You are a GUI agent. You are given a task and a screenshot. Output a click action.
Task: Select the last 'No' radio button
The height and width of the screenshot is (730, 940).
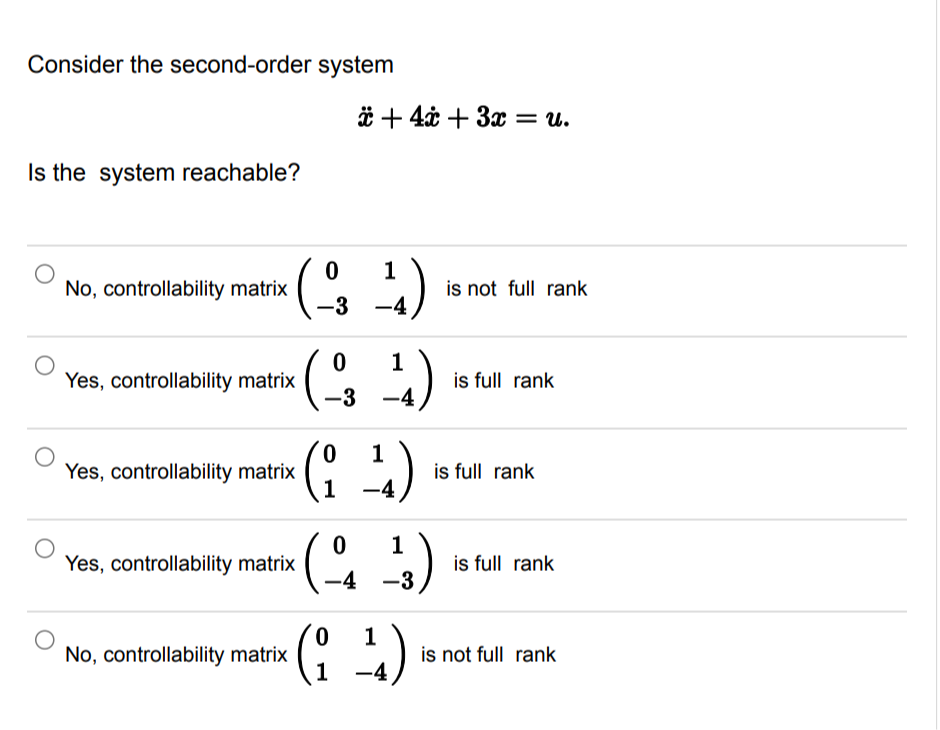click(44, 641)
